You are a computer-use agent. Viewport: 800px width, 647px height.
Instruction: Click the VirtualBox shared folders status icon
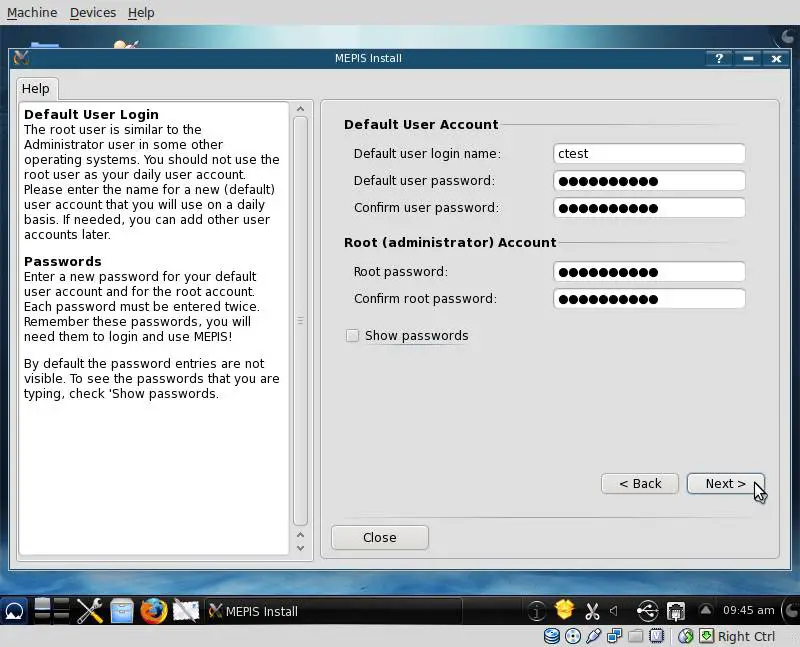635,636
